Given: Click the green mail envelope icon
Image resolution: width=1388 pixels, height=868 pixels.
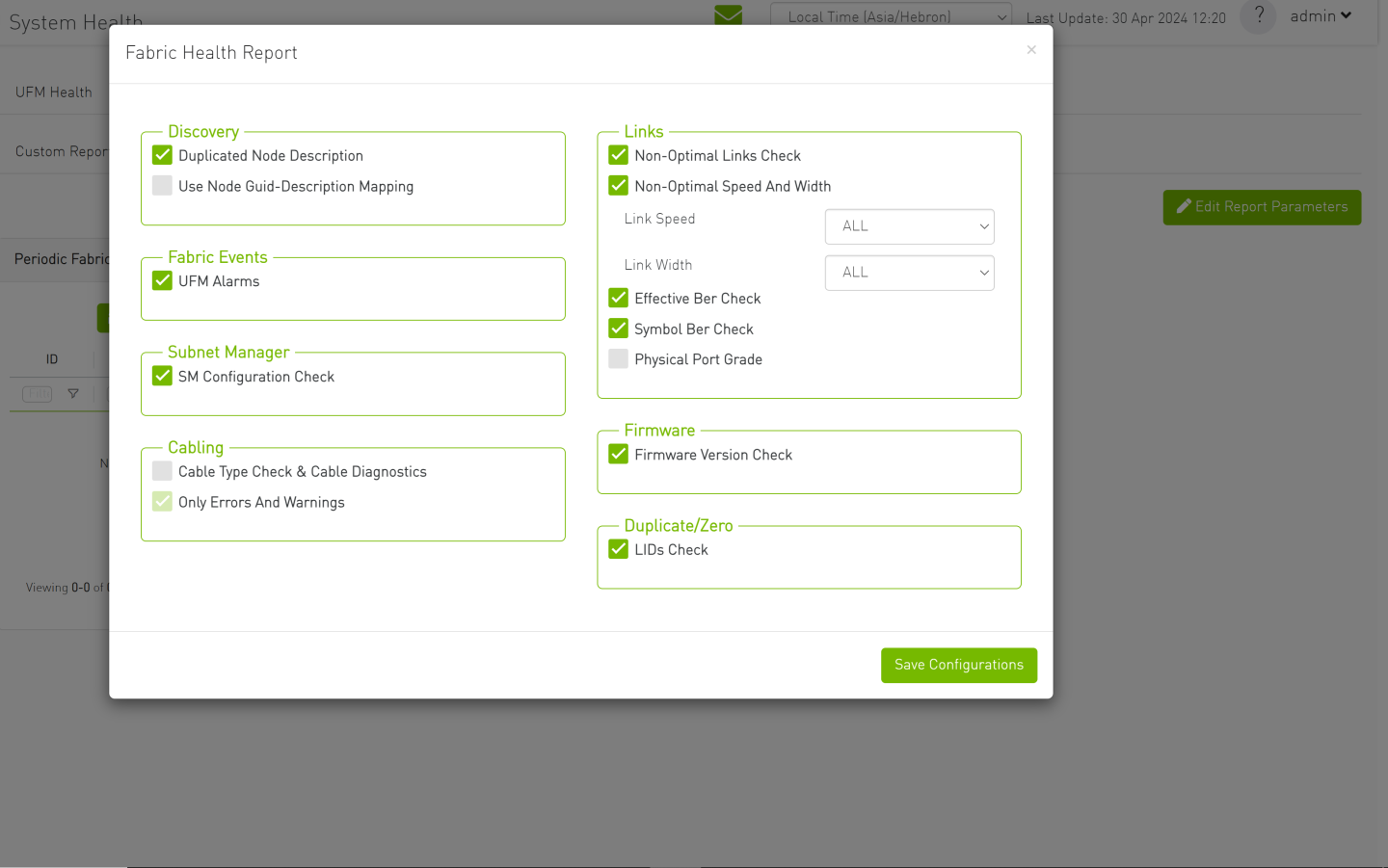Looking at the screenshot, I should pyautogui.click(x=728, y=15).
